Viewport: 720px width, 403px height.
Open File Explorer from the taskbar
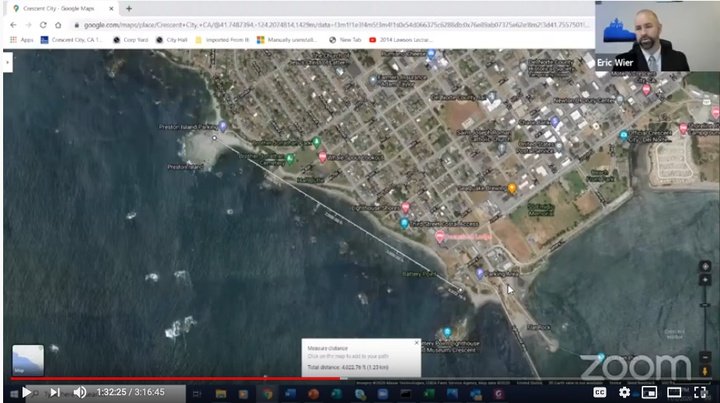pos(221,394)
